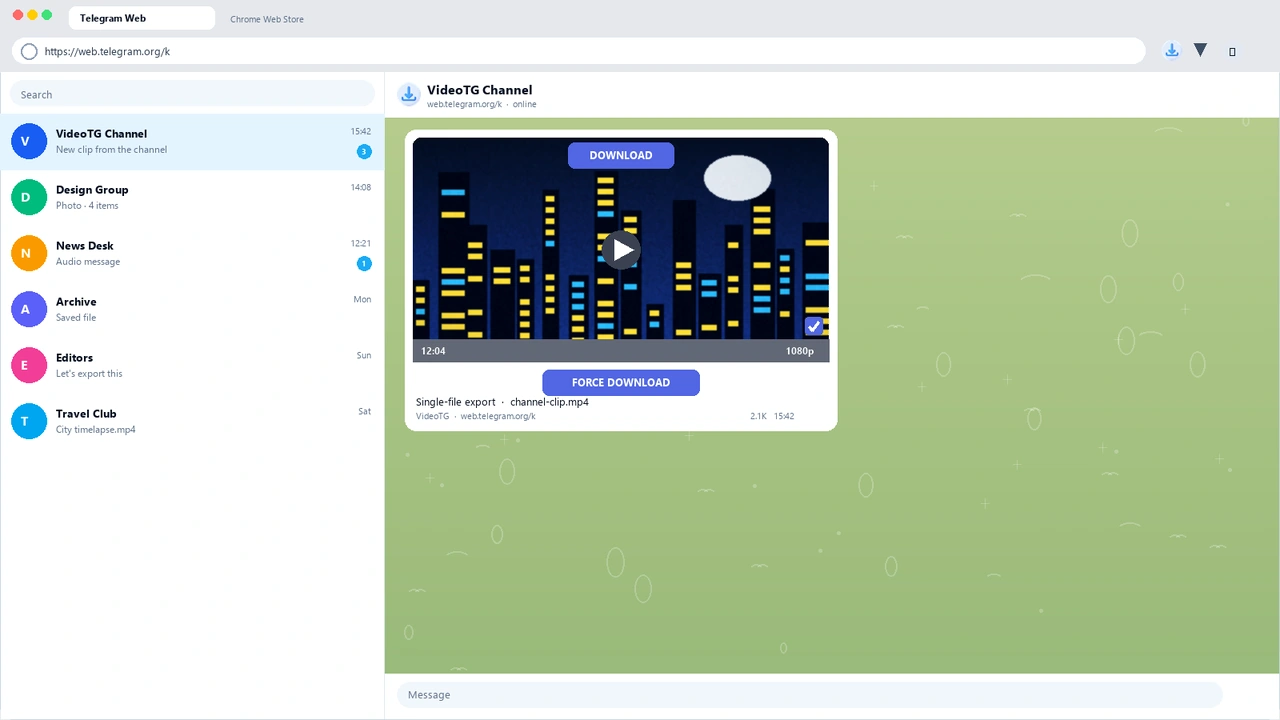The image size is (1280, 720).
Task: Open the Archive chat
Action: [192, 309]
